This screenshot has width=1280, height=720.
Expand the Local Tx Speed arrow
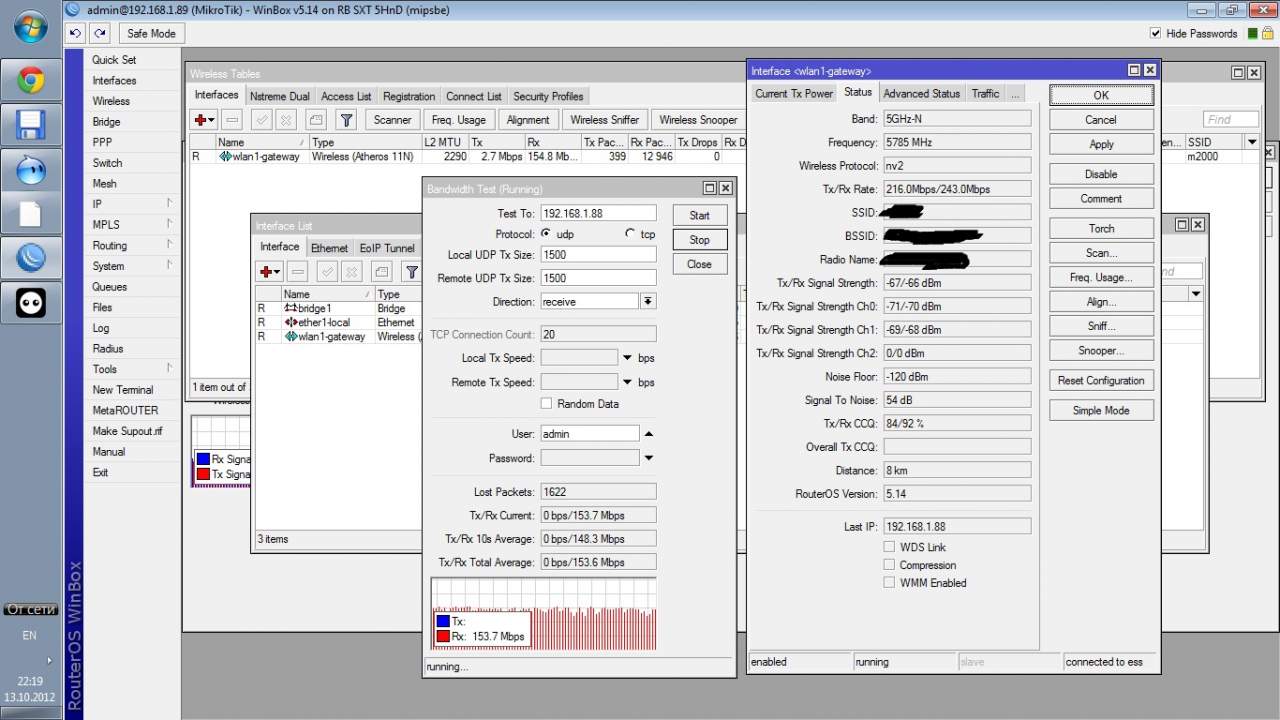coord(628,358)
